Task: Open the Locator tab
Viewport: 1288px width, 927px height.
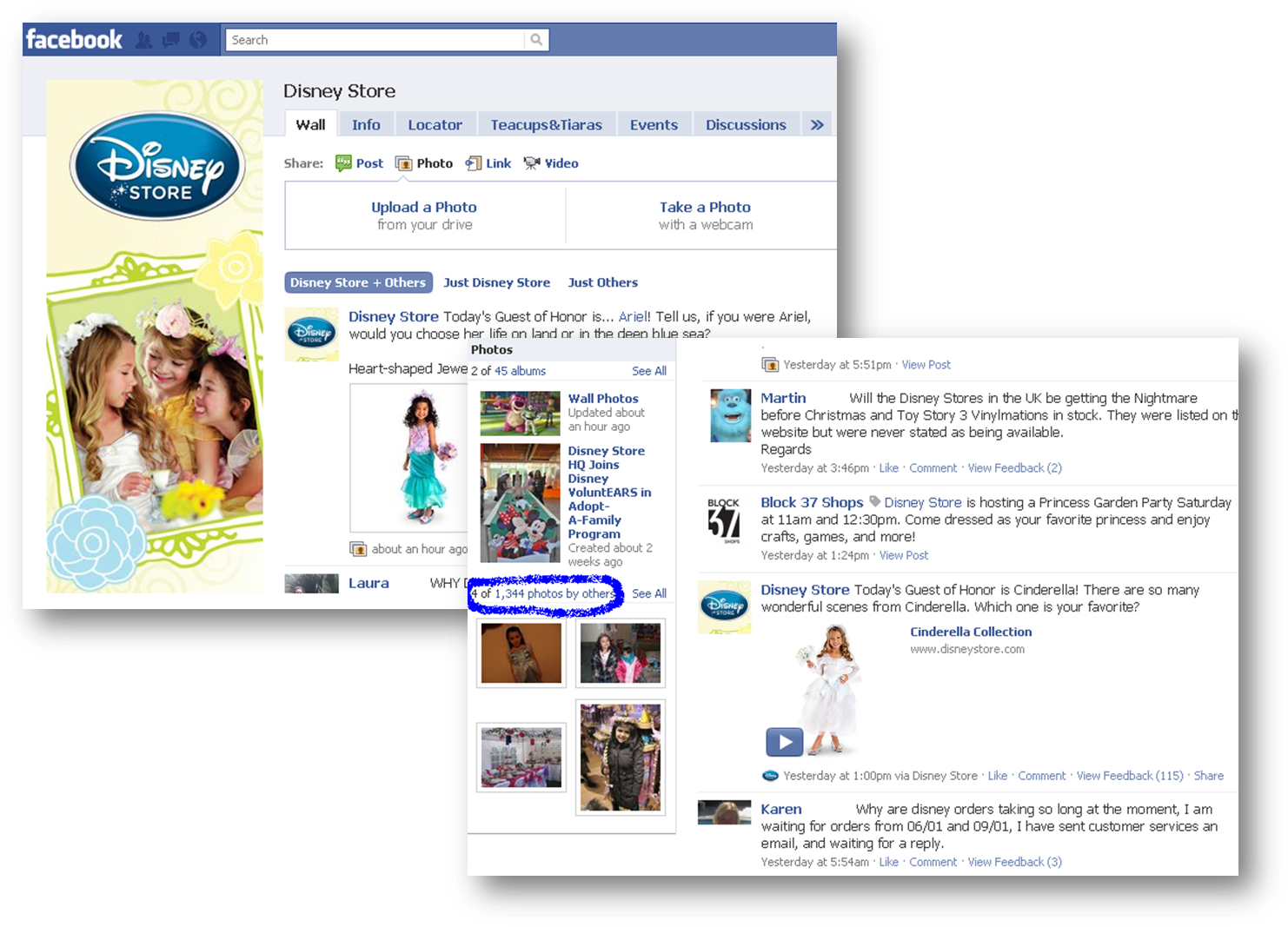Action: tap(435, 124)
